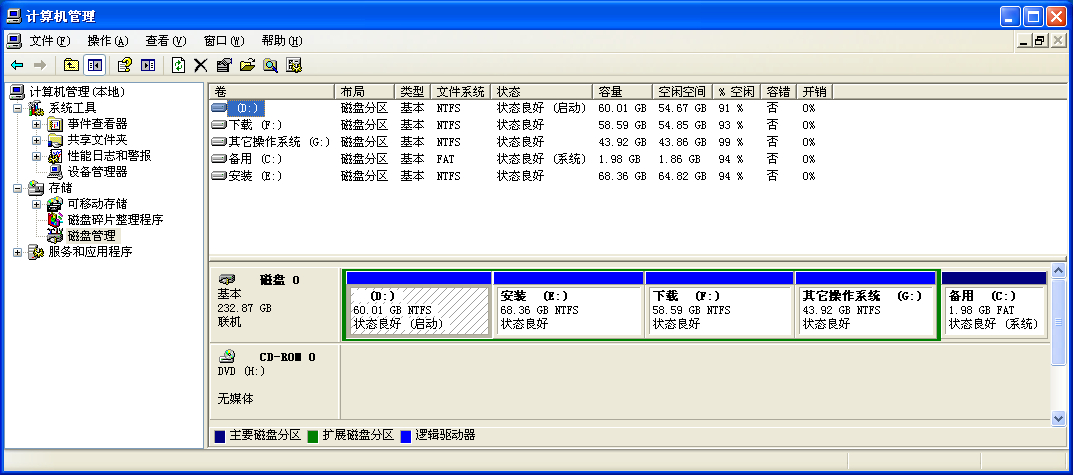Click the CD-ROM 0 DVD (H:) label
The width and height of the screenshot is (1073, 475).
[275, 380]
